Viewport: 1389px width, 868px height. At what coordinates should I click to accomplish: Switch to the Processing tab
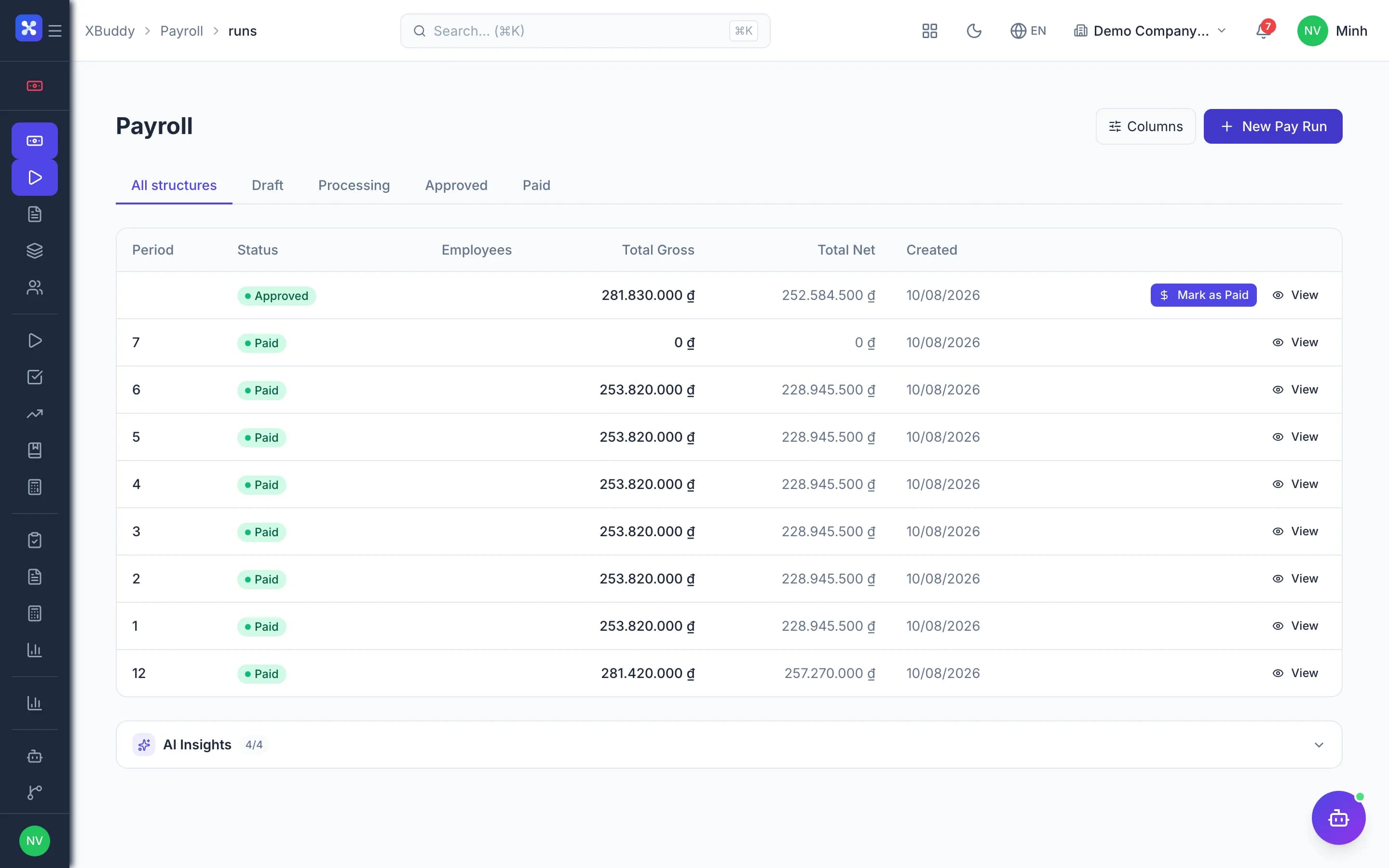pyautogui.click(x=354, y=186)
